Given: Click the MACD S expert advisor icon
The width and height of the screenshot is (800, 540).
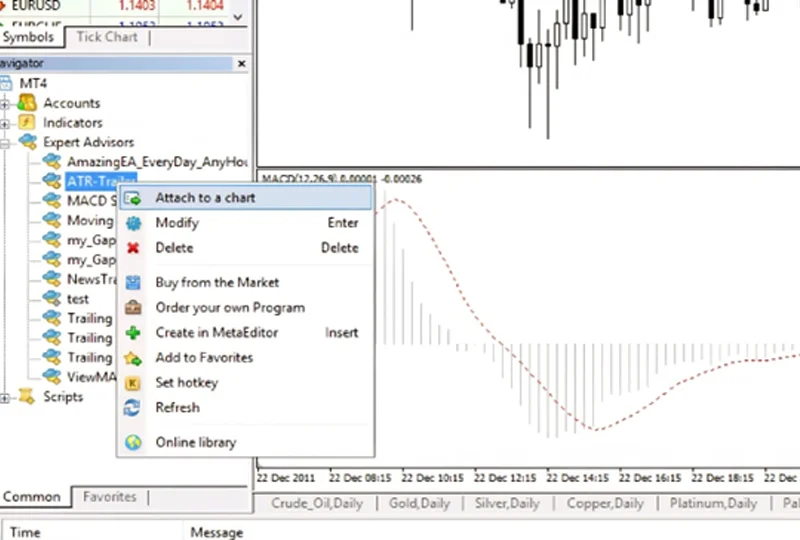Looking at the screenshot, I should 52,200.
